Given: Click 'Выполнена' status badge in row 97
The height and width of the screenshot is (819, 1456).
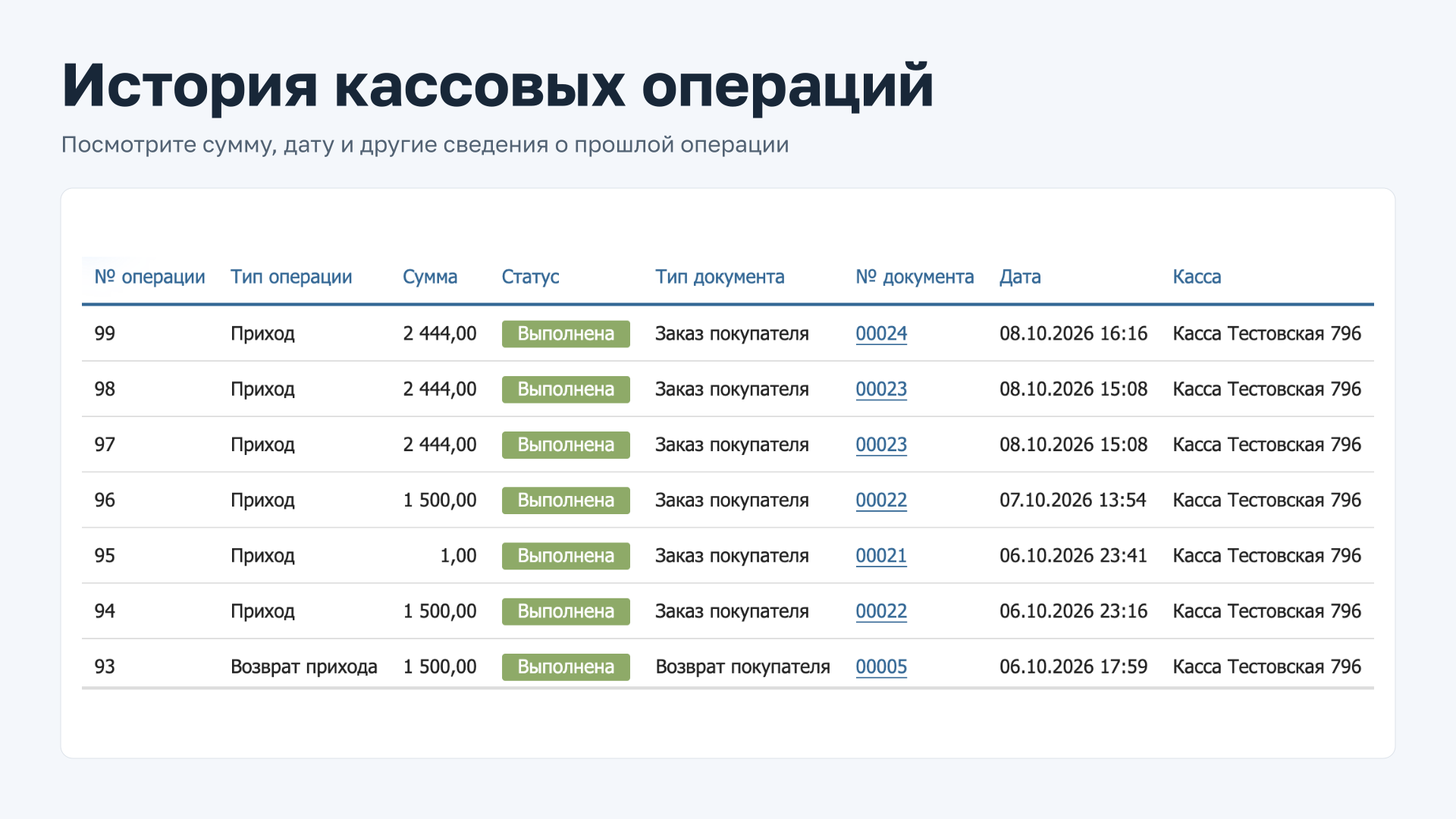Looking at the screenshot, I should [566, 444].
